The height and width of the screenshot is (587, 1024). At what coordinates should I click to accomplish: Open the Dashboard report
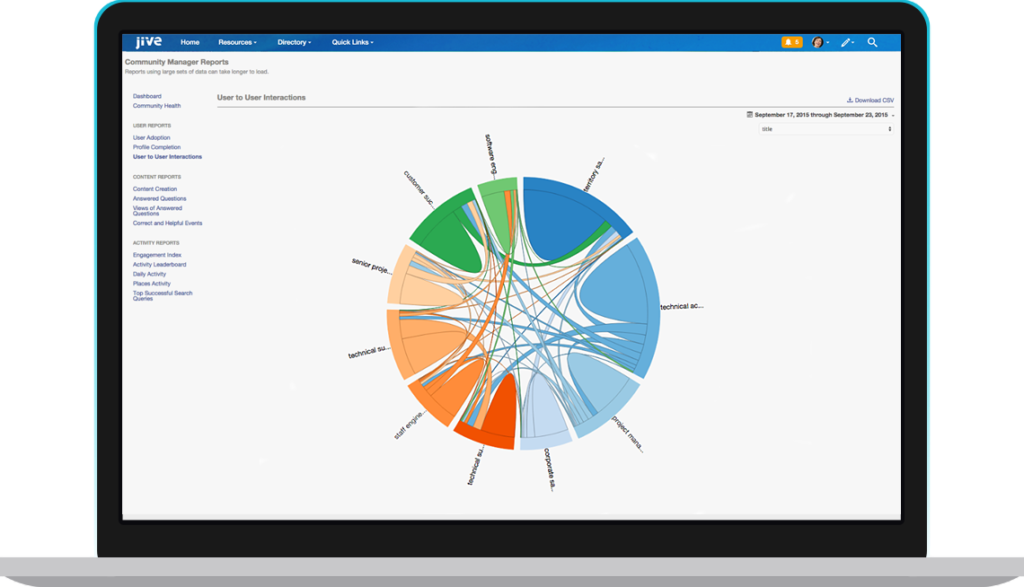click(147, 96)
